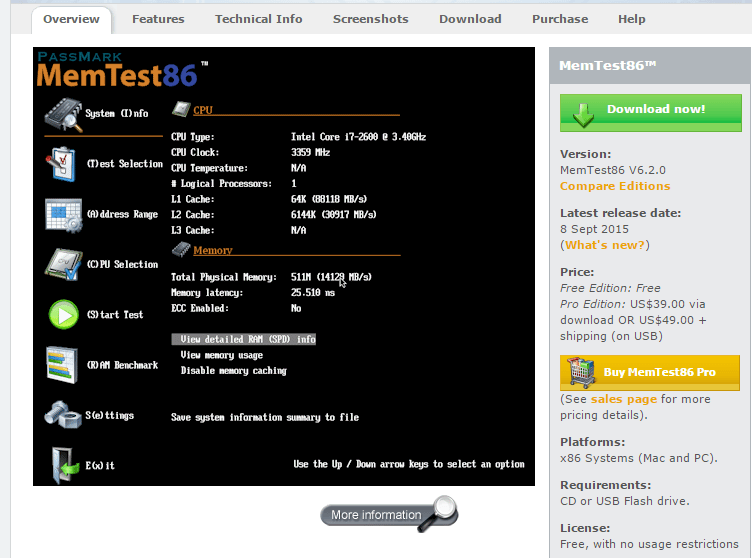Screen dimensions: 752x558
Task: Click the More information button
Action: coord(389,515)
